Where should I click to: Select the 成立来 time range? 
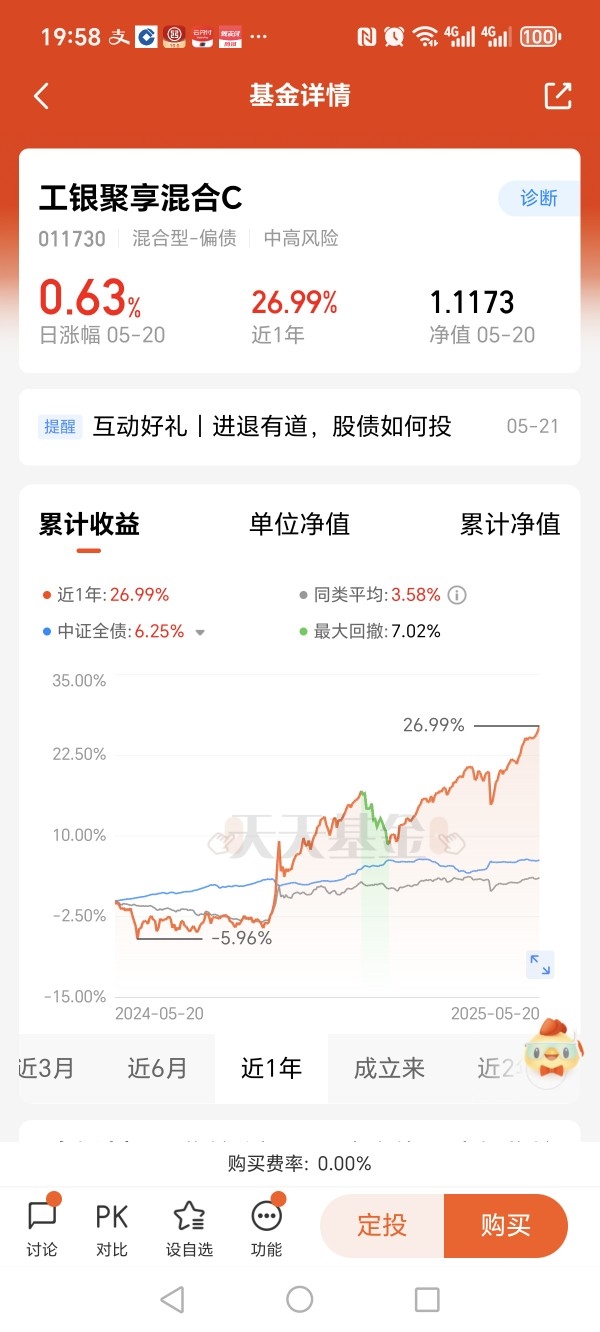coord(389,1068)
